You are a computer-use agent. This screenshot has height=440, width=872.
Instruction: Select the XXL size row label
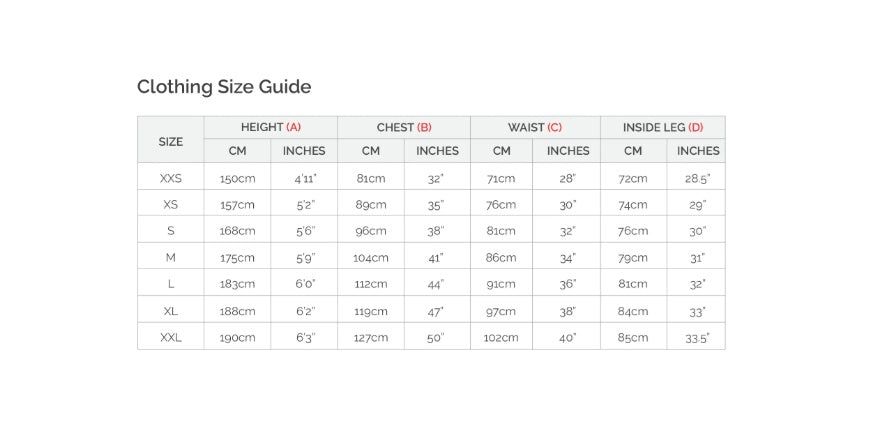coord(171,338)
